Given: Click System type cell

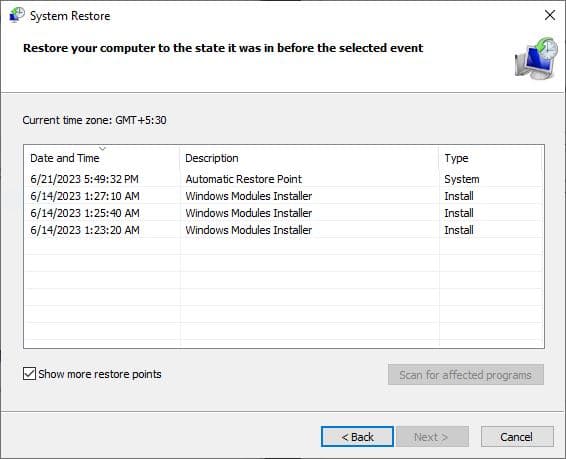Looking at the screenshot, I should 462,179.
